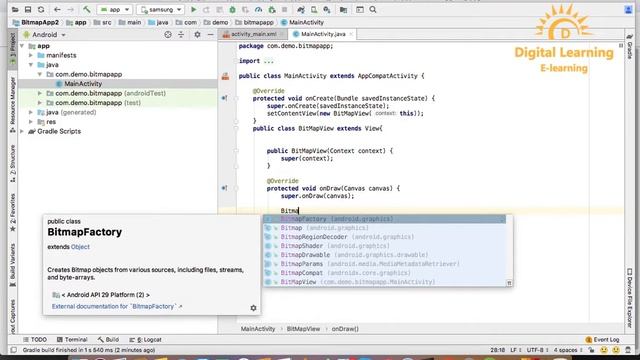Toggle the Project tool window button
Viewport: 640px width, 360px height.
tap(13, 49)
